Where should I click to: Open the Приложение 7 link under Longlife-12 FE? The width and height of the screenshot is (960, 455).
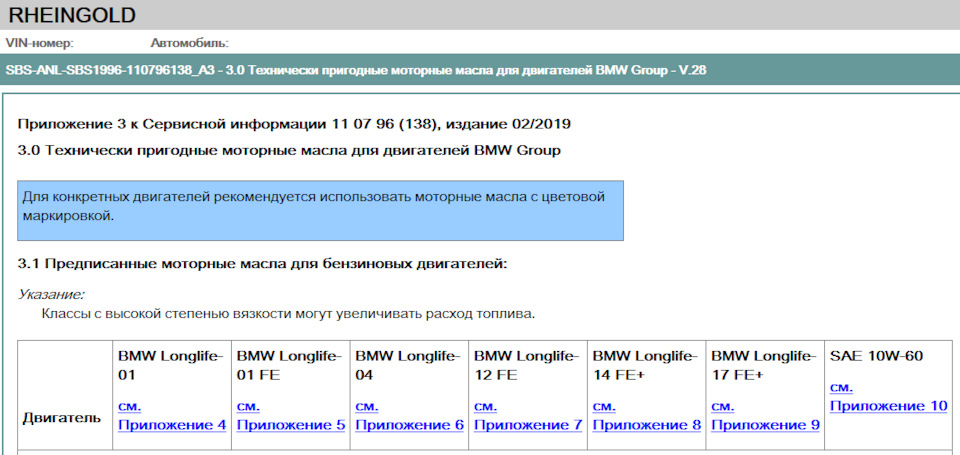528,425
